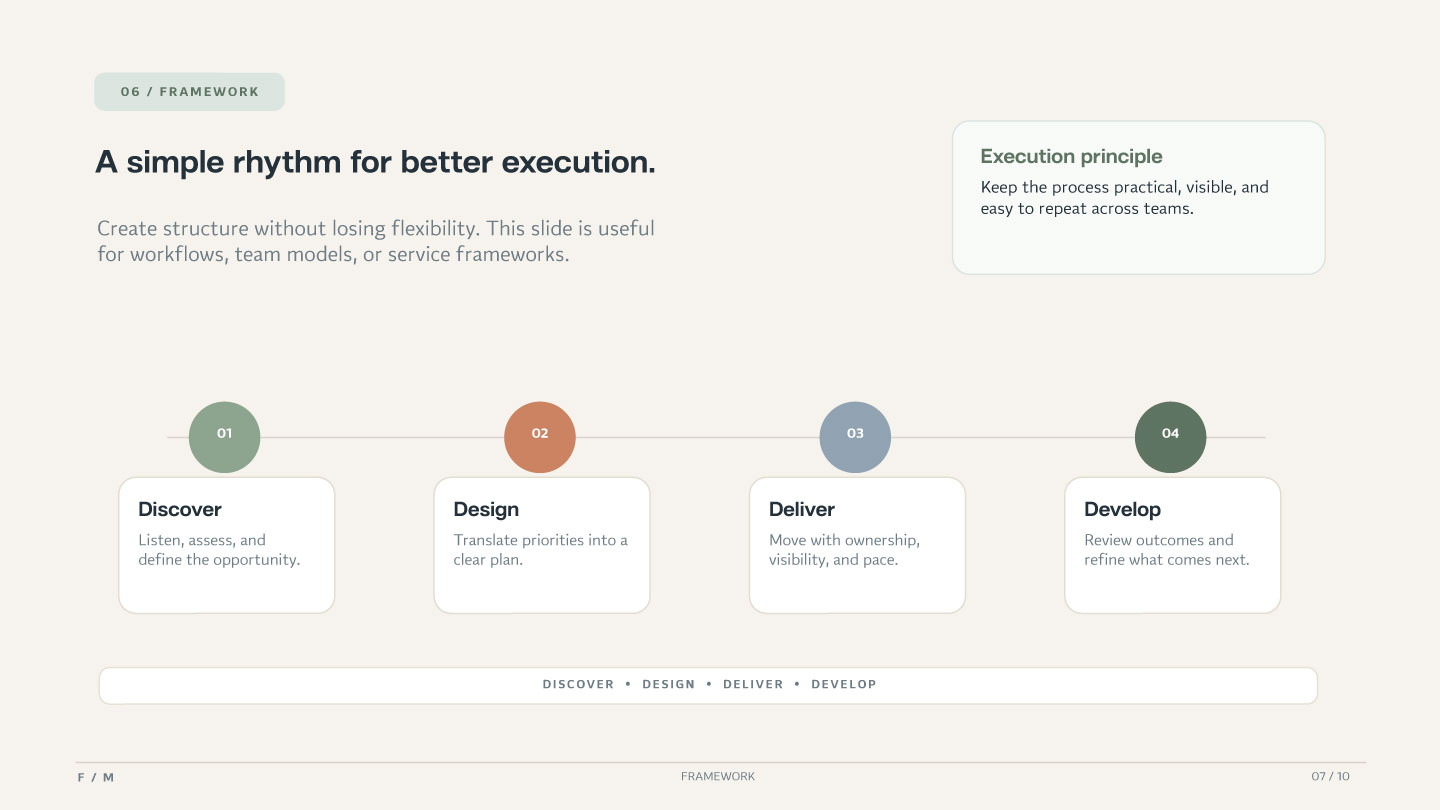Click DISCOVER in the bottom summary bar
Image resolution: width=1440 pixels, height=810 pixels.
(x=579, y=685)
